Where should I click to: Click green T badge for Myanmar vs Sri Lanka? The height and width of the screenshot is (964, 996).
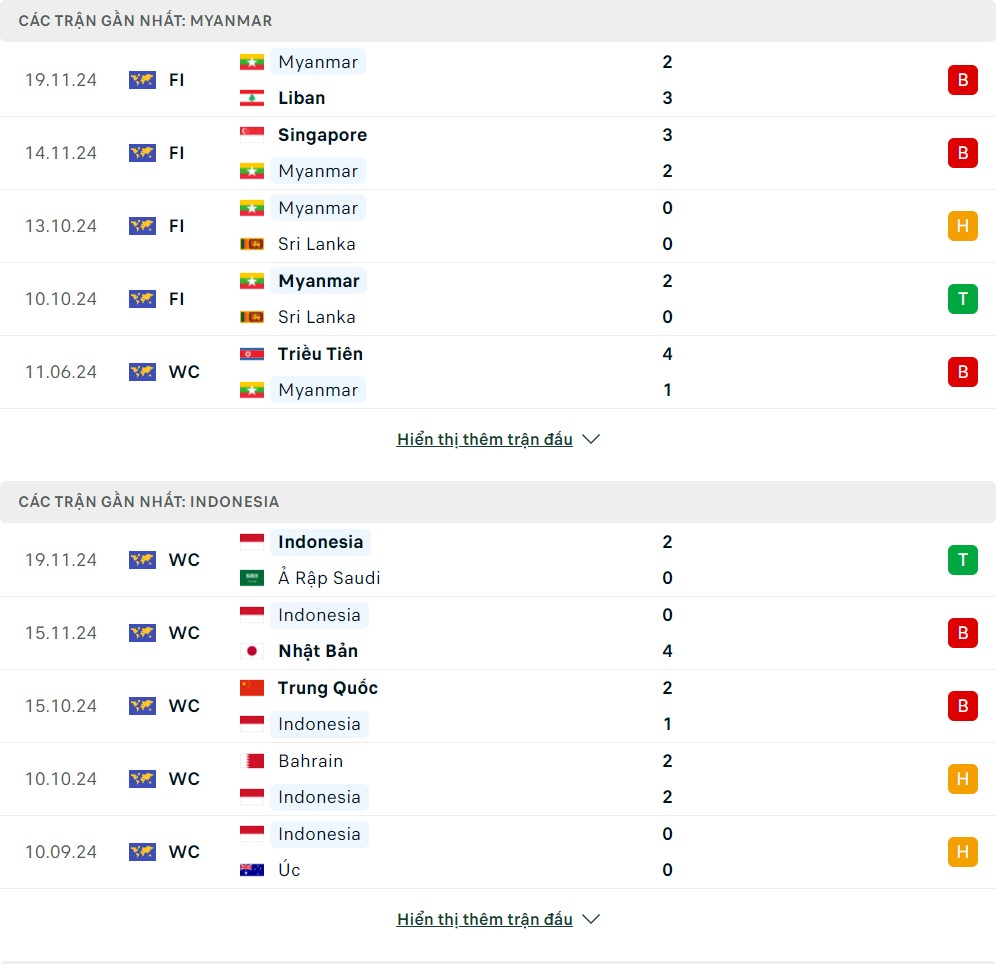click(x=962, y=299)
